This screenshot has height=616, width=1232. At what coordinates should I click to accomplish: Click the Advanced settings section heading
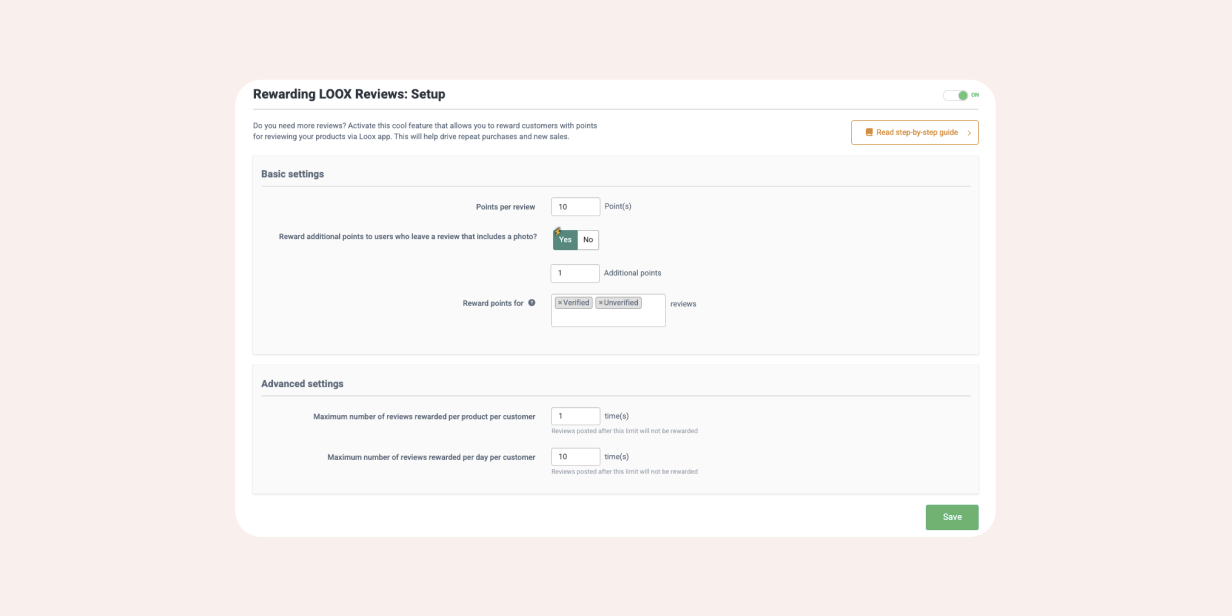point(302,384)
